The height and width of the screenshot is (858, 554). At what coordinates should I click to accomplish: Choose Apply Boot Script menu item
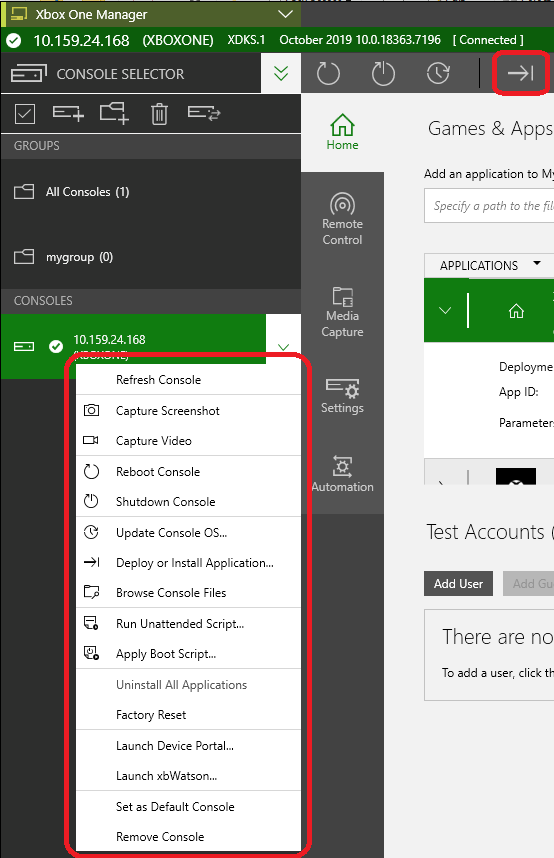point(188,654)
